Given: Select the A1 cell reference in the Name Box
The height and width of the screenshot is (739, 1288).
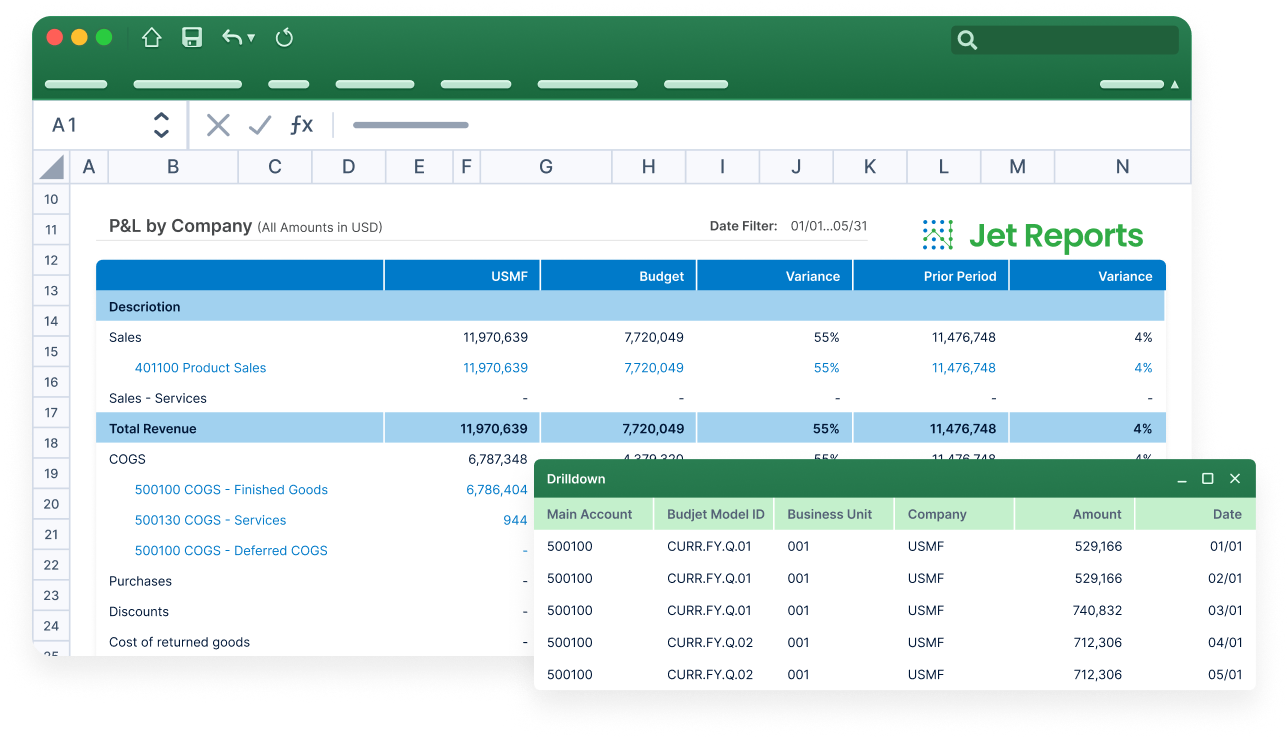Looking at the screenshot, I should pyautogui.click(x=65, y=124).
